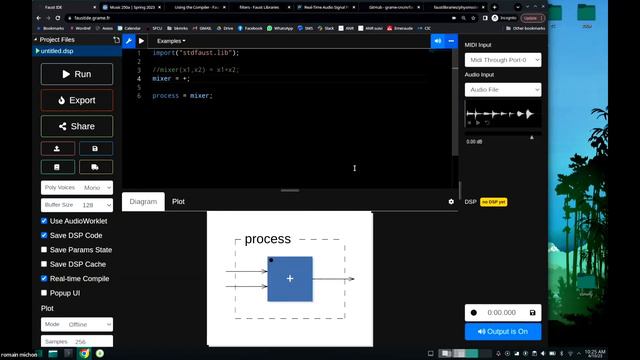Open the browser tab search chevron
Viewport: 640px width, 360px height.
click(x=517, y=7)
